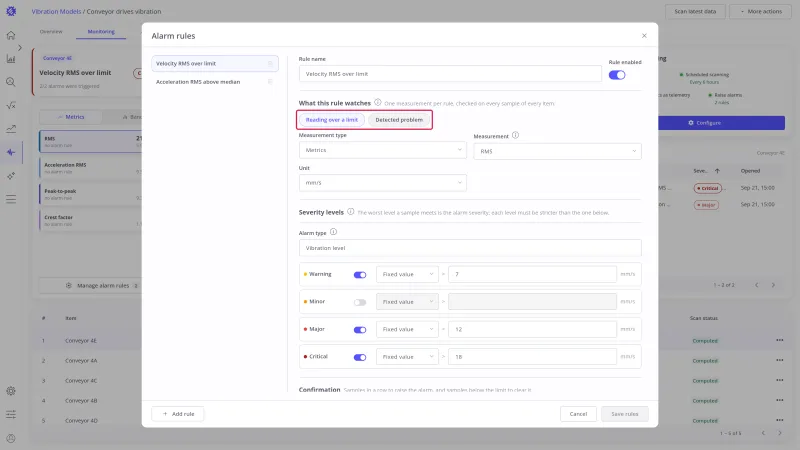The height and width of the screenshot is (450, 800).
Task: Open the Unit dropdown showing mm/s
Action: tap(383, 183)
